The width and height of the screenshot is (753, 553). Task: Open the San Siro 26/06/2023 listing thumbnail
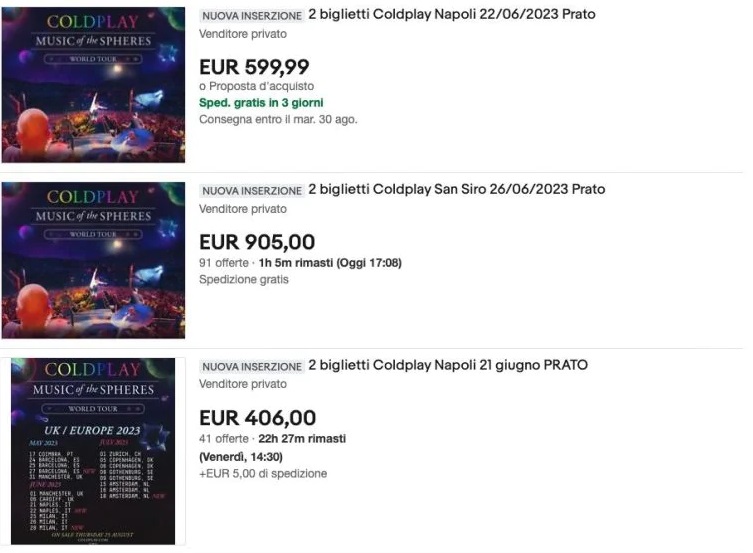click(x=93, y=260)
